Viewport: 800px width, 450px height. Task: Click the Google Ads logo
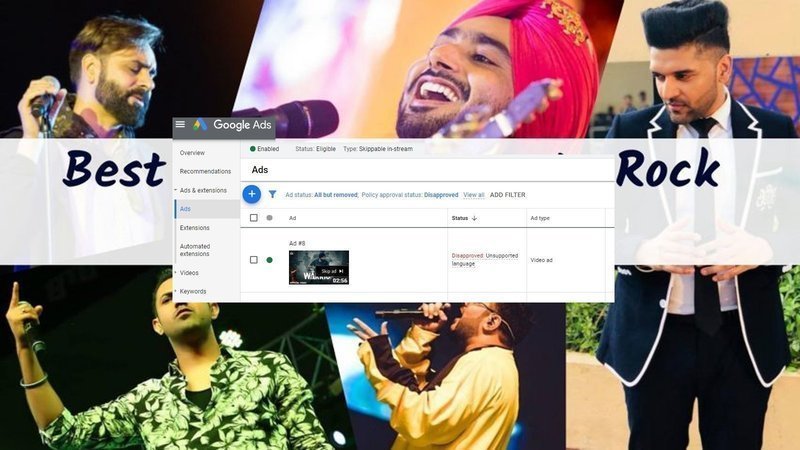pos(200,125)
